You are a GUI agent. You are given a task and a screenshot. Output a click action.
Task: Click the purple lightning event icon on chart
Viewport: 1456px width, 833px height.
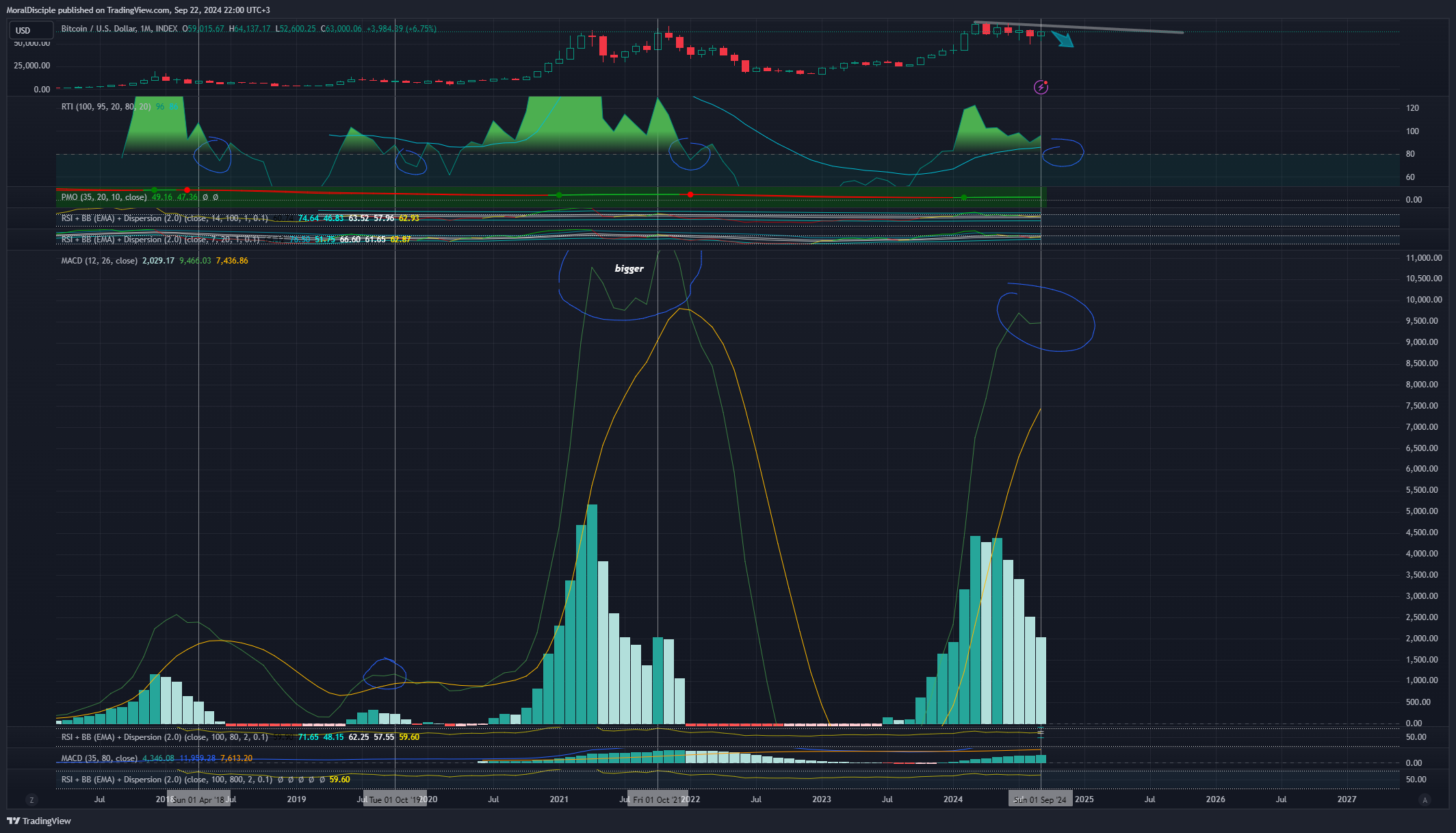(1041, 87)
